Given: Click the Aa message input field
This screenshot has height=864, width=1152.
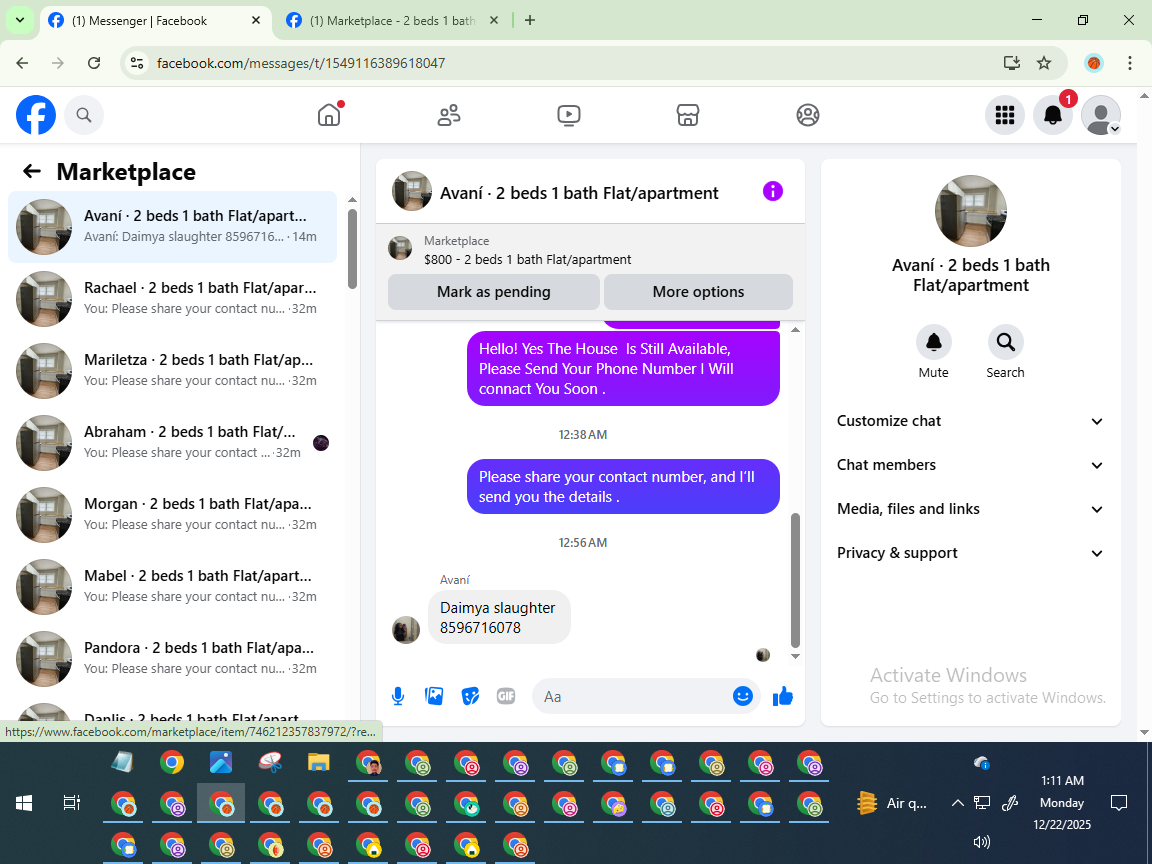Looking at the screenshot, I should (x=632, y=696).
